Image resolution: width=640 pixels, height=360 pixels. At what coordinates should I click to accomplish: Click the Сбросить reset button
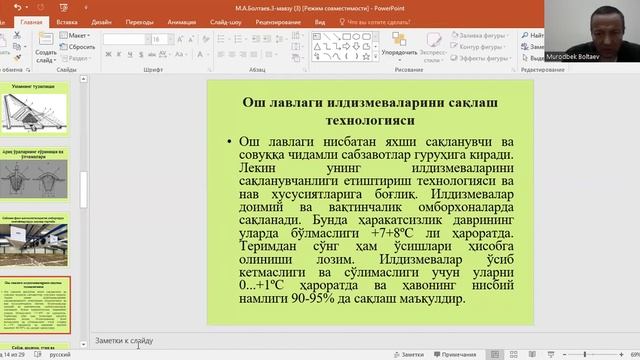point(77,47)
